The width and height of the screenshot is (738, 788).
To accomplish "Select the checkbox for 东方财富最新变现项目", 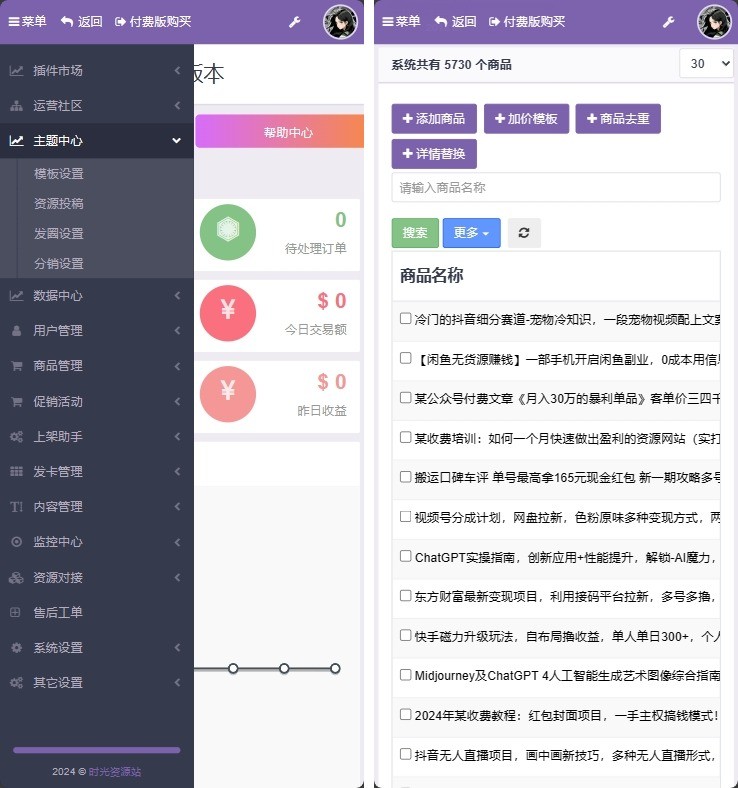I will tap(406, 596).
